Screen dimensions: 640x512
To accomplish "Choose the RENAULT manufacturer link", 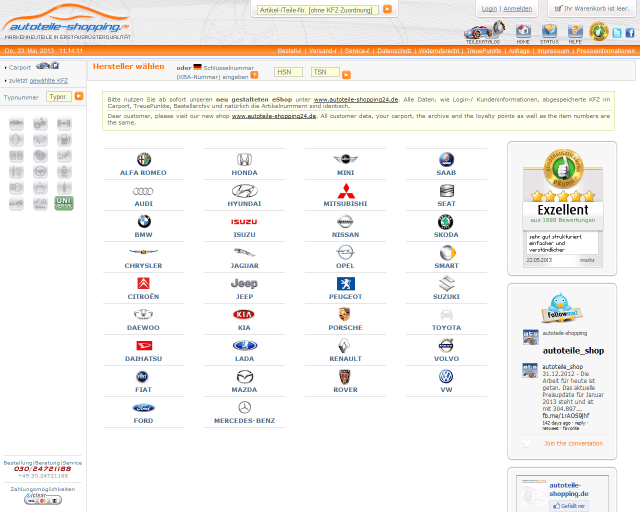I will pos(345,358).
